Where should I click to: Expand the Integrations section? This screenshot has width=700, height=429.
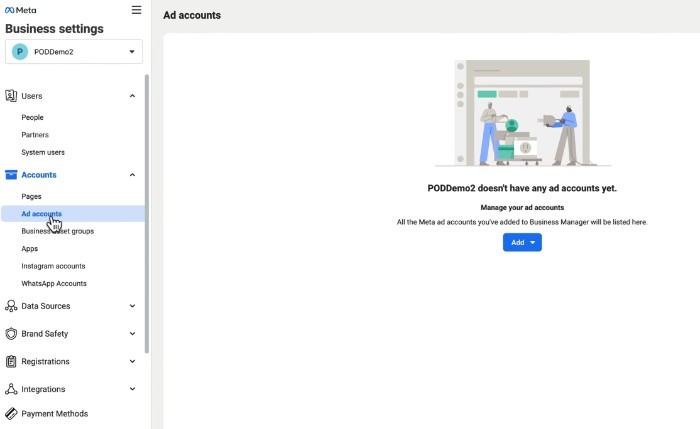[132, 389]
